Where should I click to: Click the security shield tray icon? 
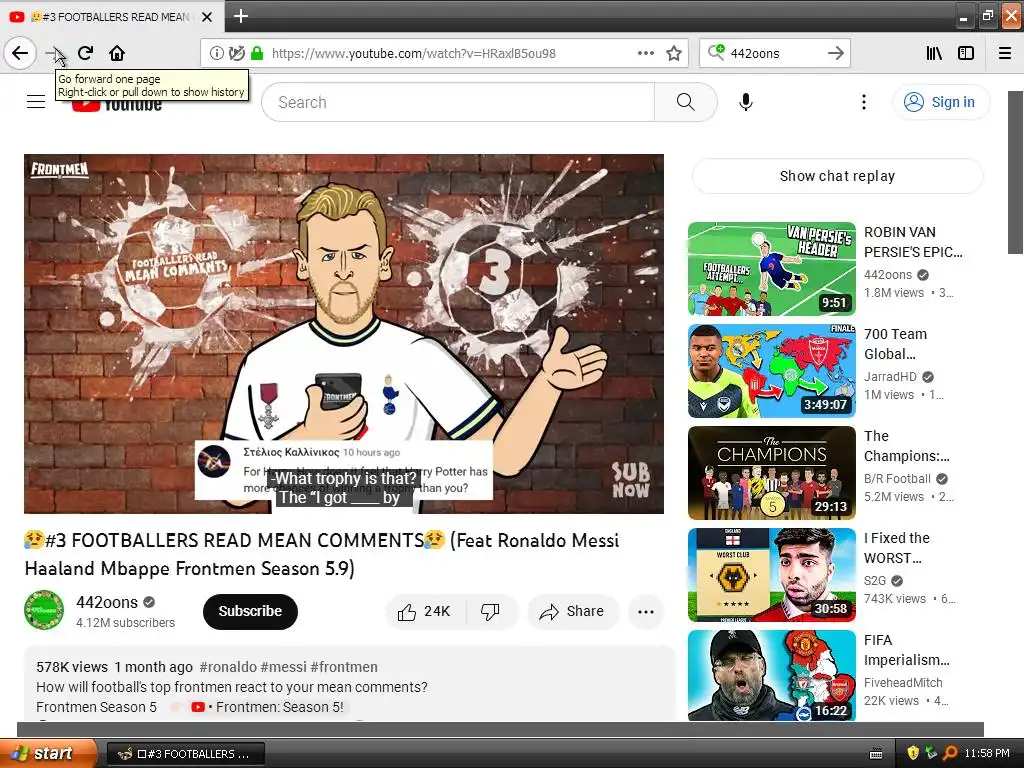point(913,753)
